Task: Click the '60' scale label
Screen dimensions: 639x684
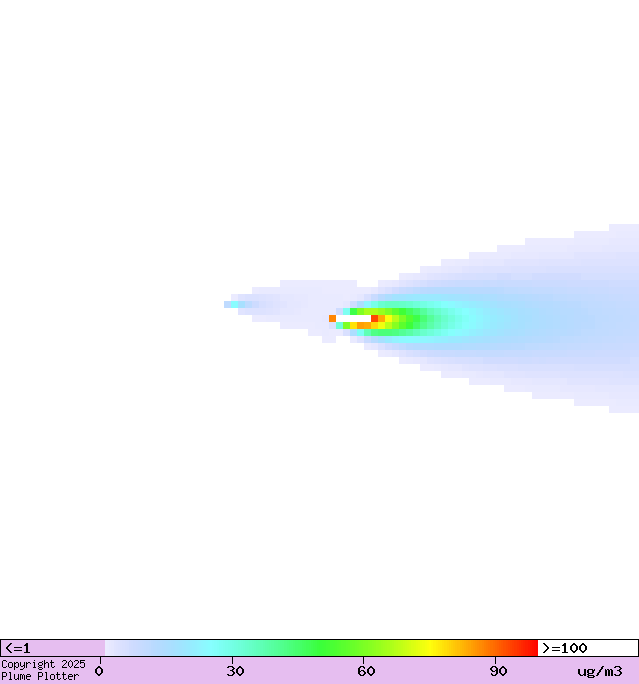Action: [x=366, y=671]
